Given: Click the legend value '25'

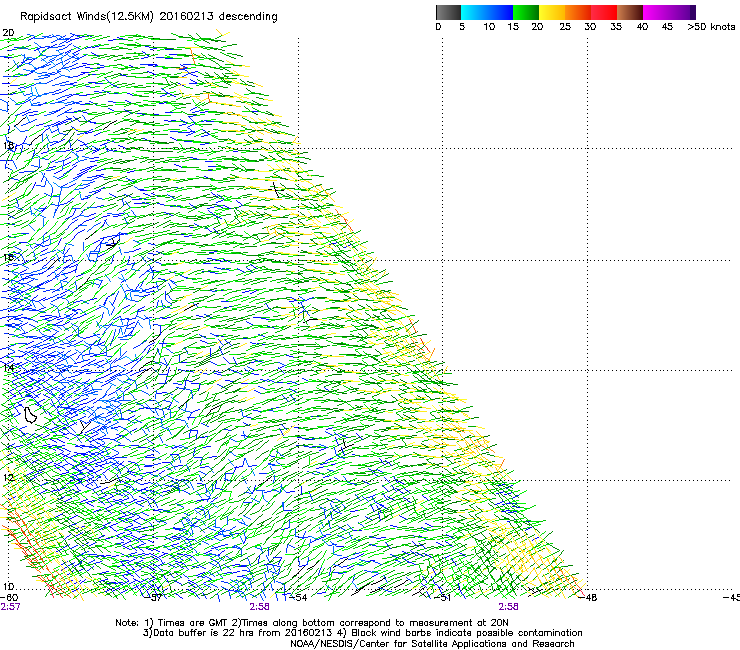Looking at the screenshot, I should point(565,27).
